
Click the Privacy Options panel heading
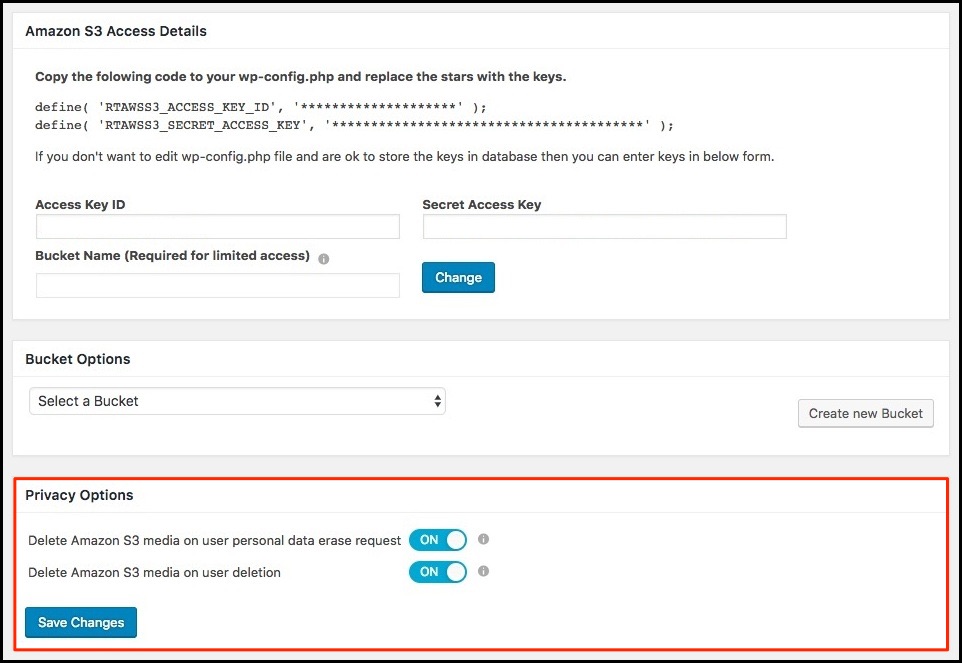point(79,495)
